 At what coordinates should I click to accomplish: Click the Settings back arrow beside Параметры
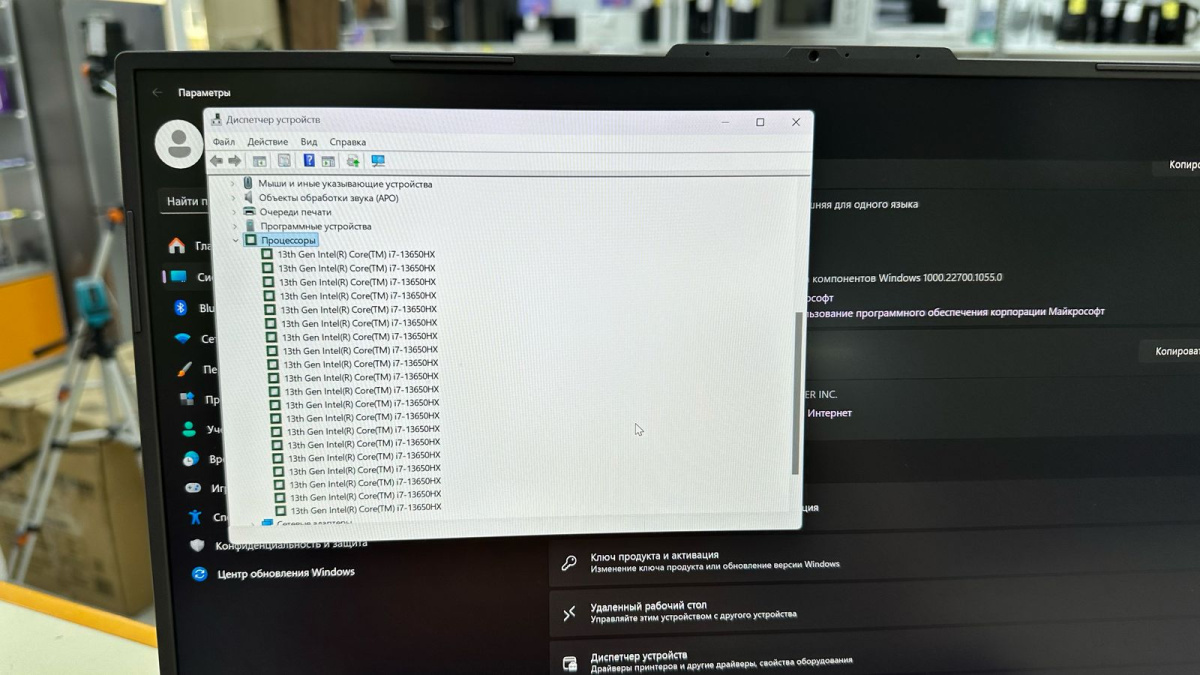157,92
